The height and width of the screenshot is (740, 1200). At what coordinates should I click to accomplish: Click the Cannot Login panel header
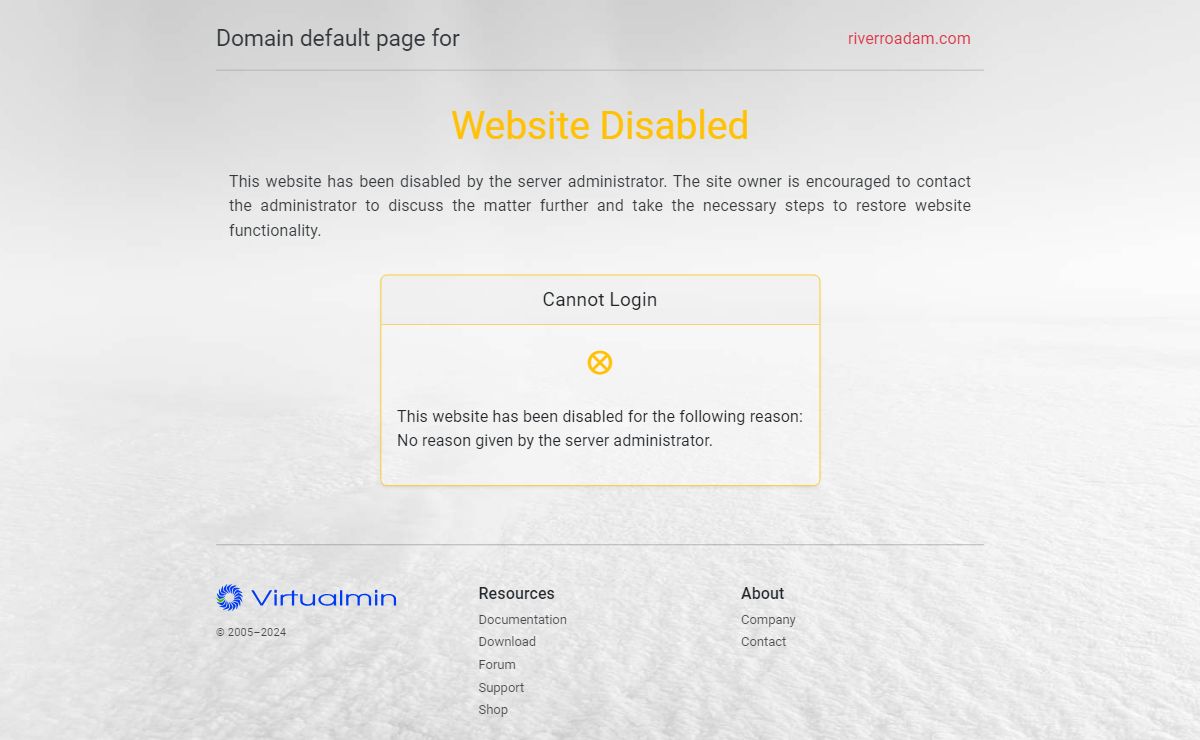(x=600, y=300)
